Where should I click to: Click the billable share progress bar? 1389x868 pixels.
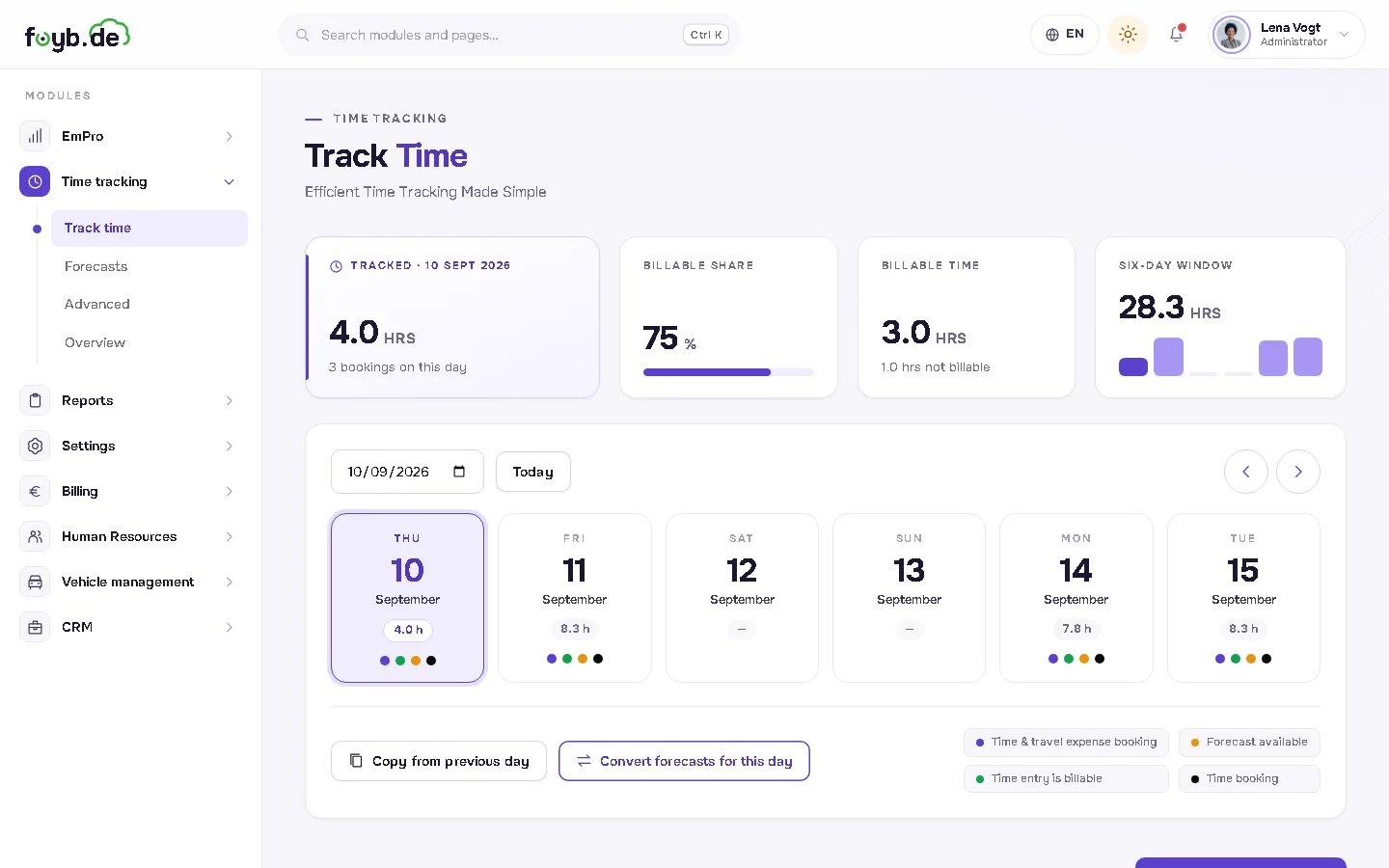728,372
